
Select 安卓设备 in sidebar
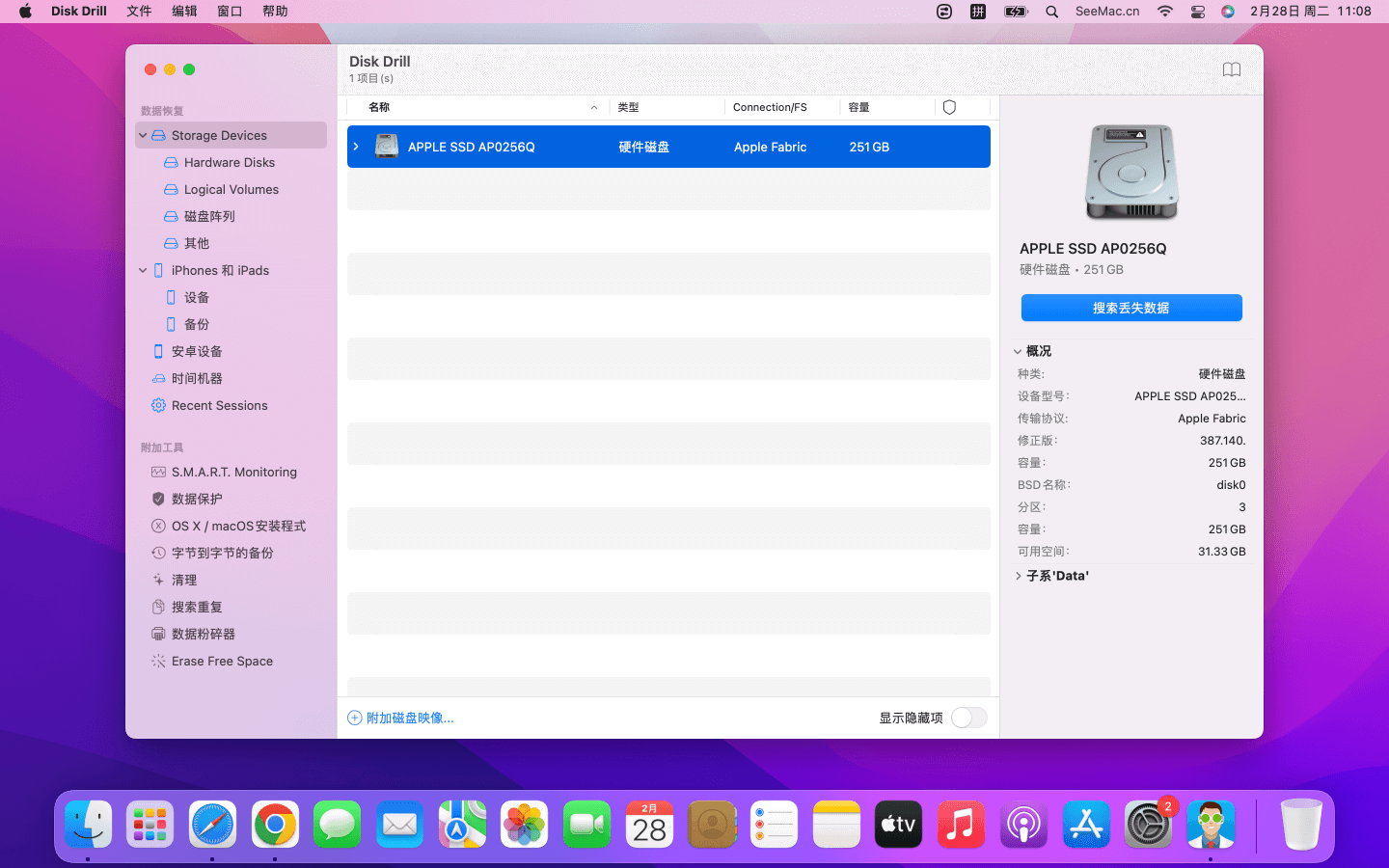(x=197, y=351)
